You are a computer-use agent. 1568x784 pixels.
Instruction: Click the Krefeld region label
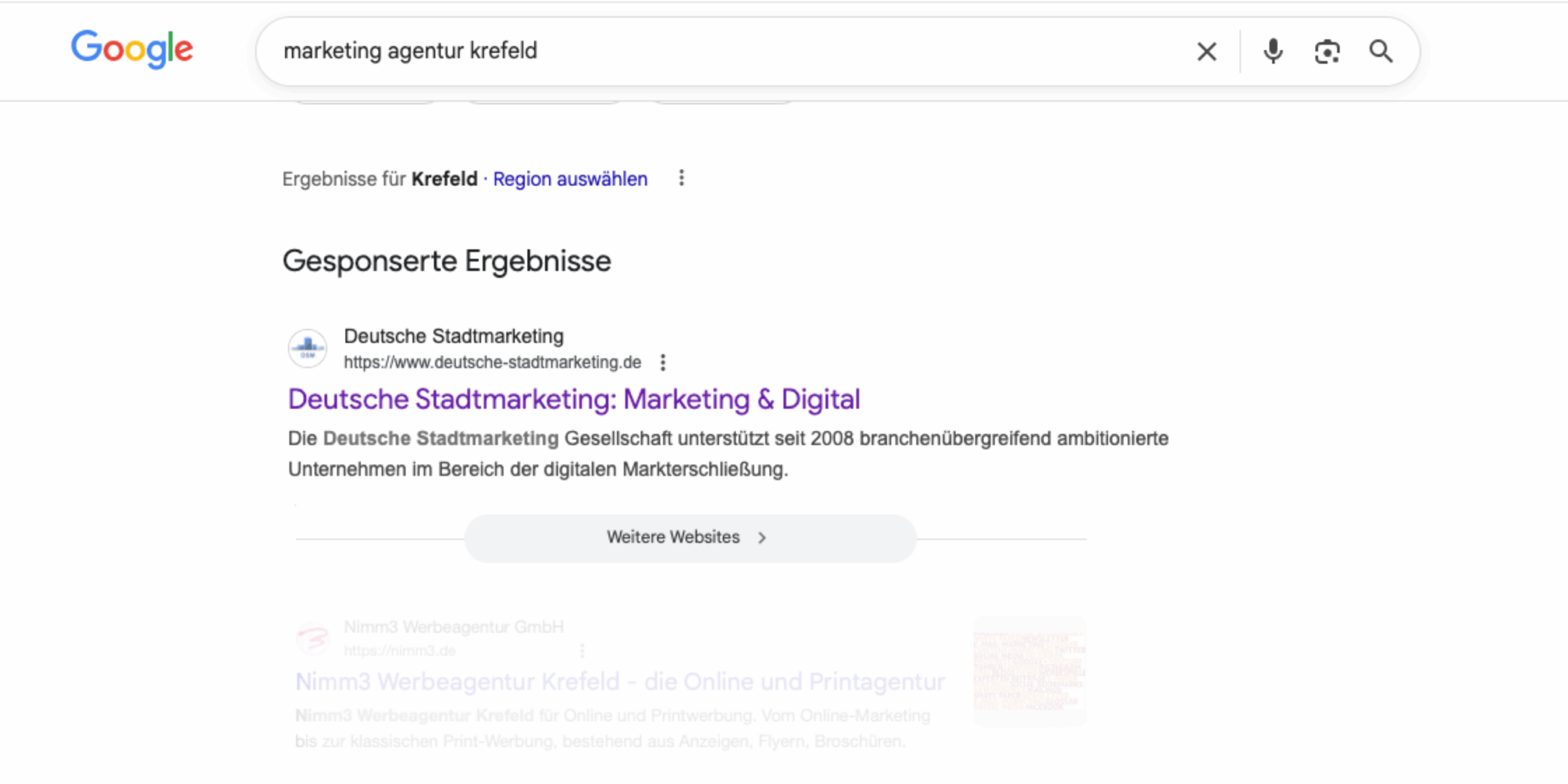(443, 179)
